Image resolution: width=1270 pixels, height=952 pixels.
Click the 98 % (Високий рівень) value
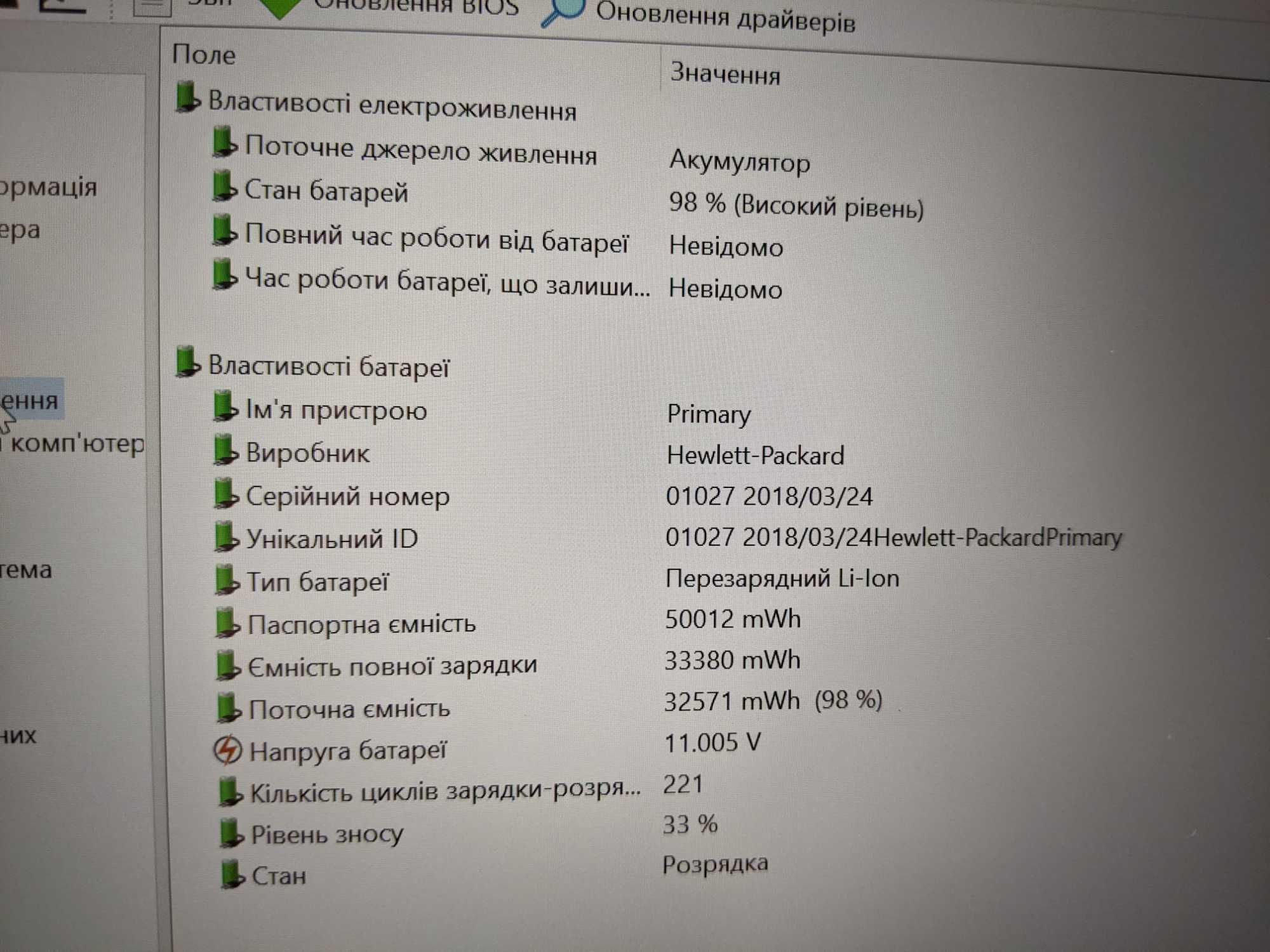[x=796, y=205]
